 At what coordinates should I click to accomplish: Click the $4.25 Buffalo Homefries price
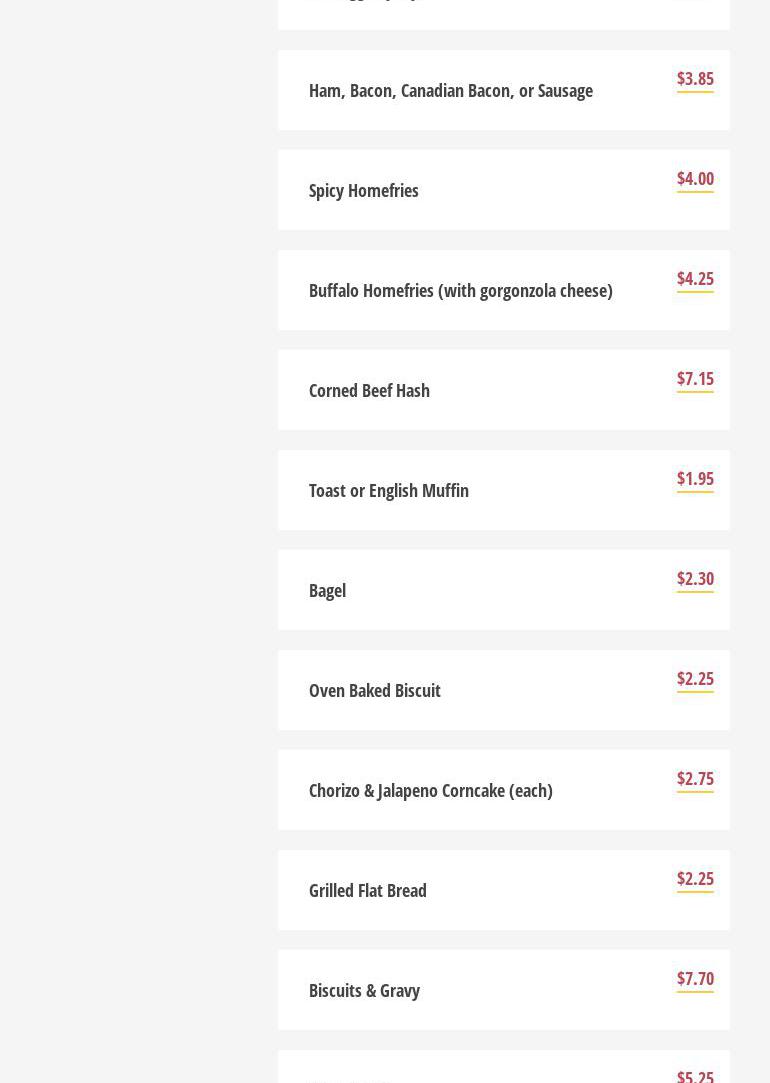click(x=695, y=279)
